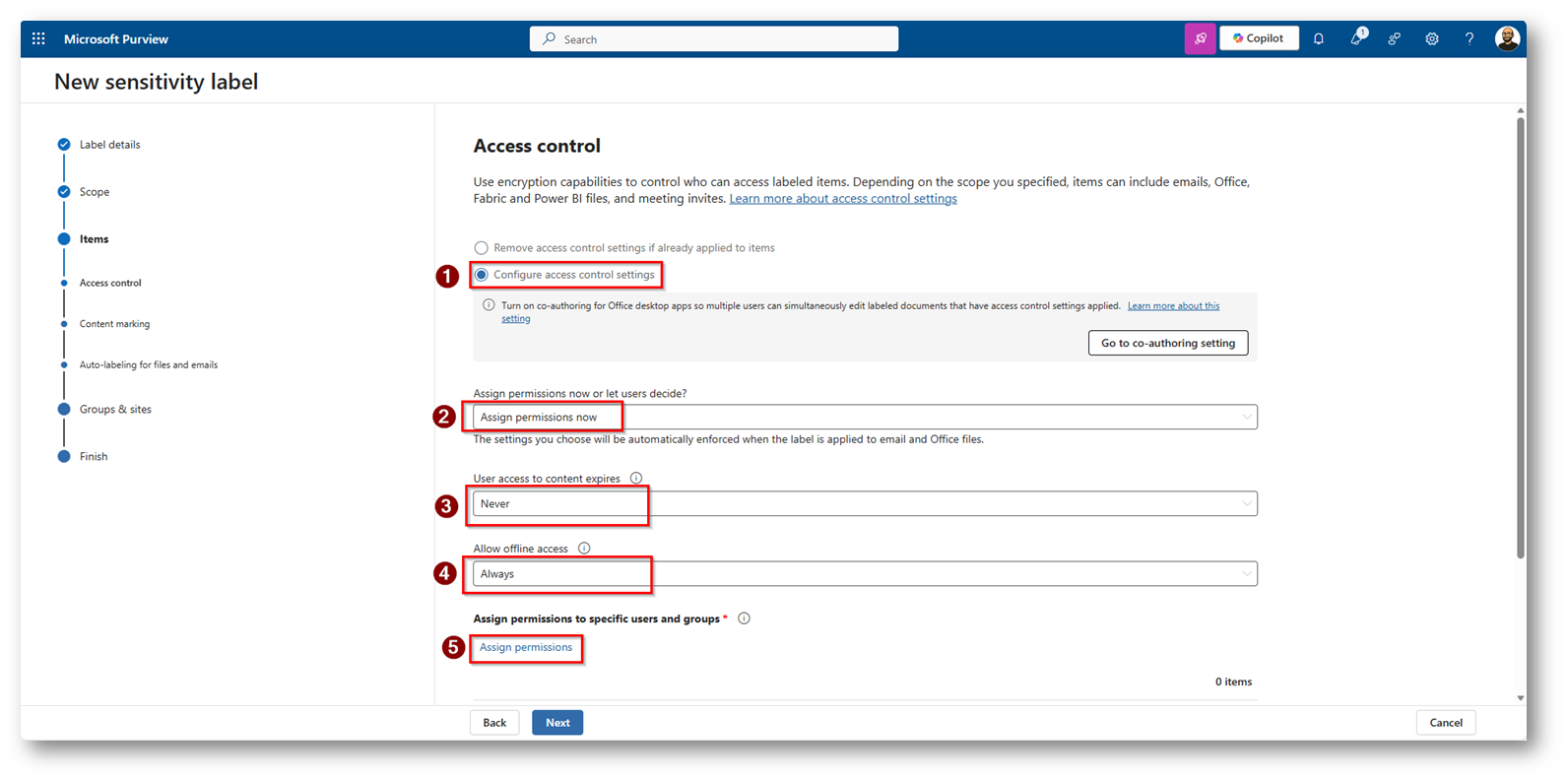The height and width of the screenshot is (782, 1568).
Task: Select Configure access control settings option
Action: (482, 275)
